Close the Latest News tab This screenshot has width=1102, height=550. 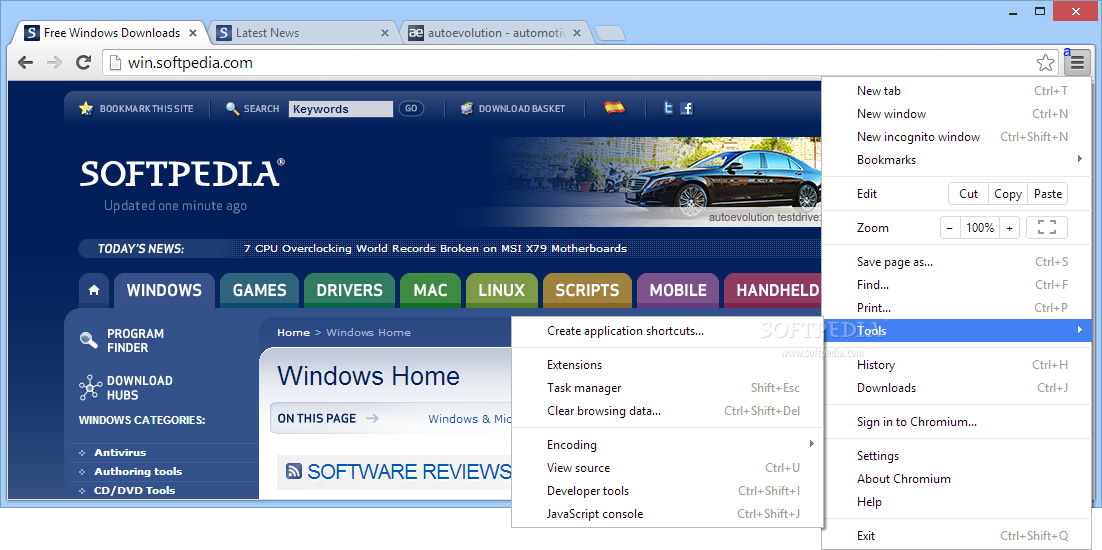coord(385,32)
